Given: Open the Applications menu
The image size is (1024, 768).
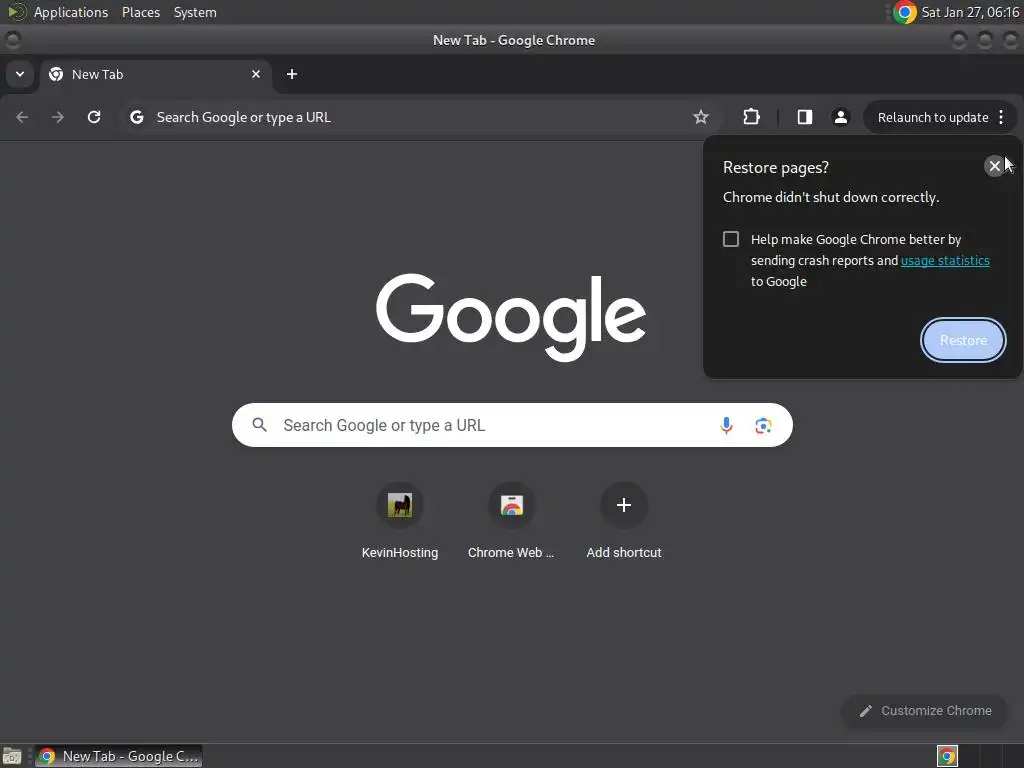Looking at the screenshot, I should (71, 12).
